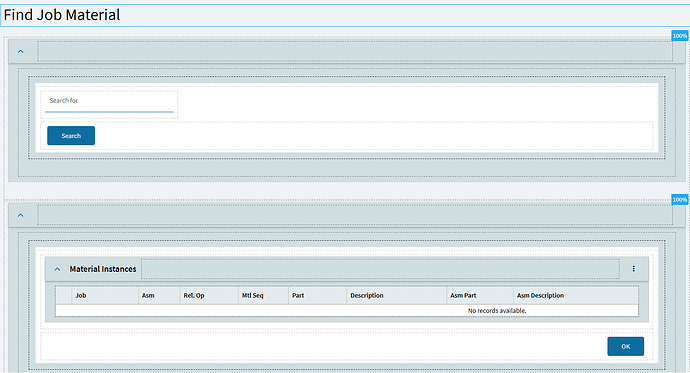Click the Material Instances panel title
This screenshot has width=690, height=373.
click(x=103, y=269)
